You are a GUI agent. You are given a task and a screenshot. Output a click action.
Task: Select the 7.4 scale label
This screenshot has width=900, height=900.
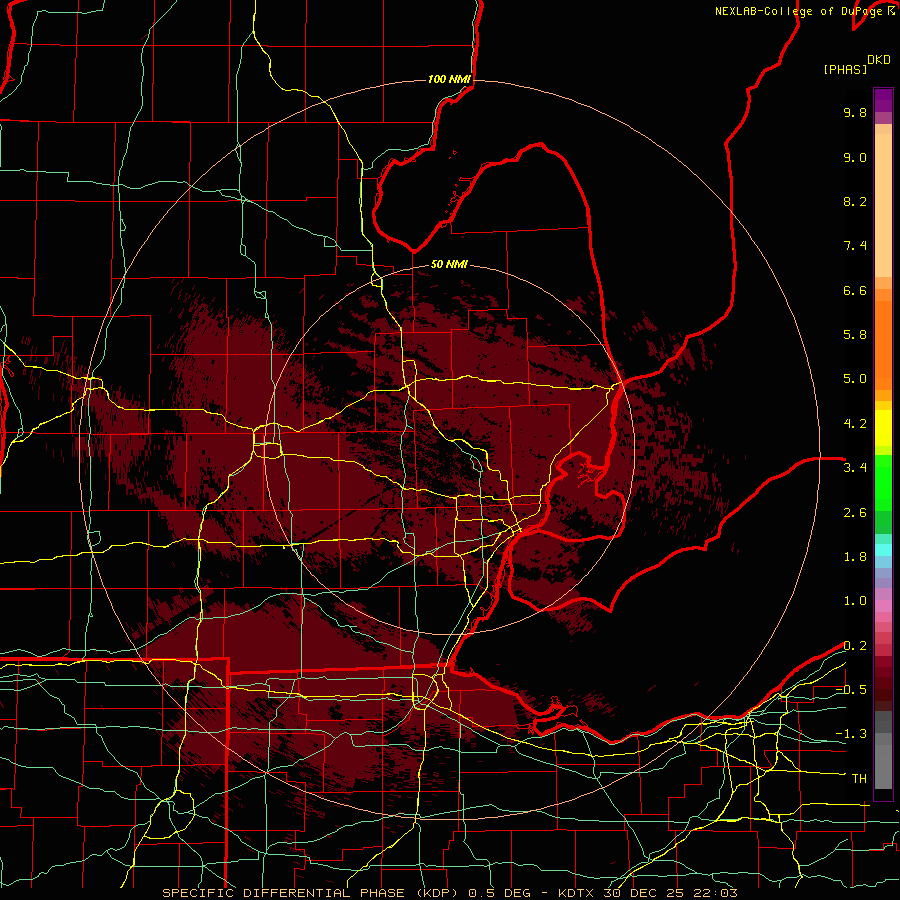click(855, 246)
